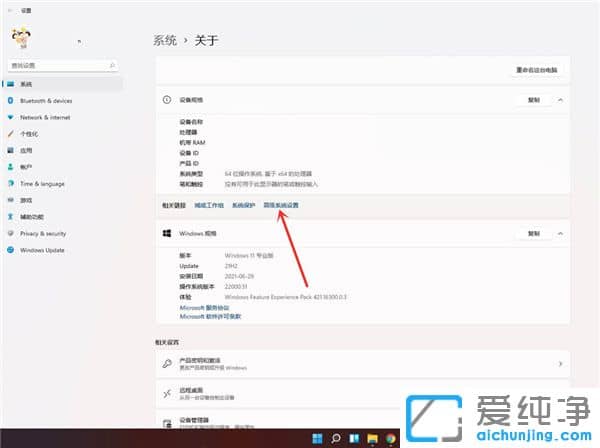The image size is (600, 448).
Task: Launch Chrome from the taskbar
Action: tap(391, 438)
